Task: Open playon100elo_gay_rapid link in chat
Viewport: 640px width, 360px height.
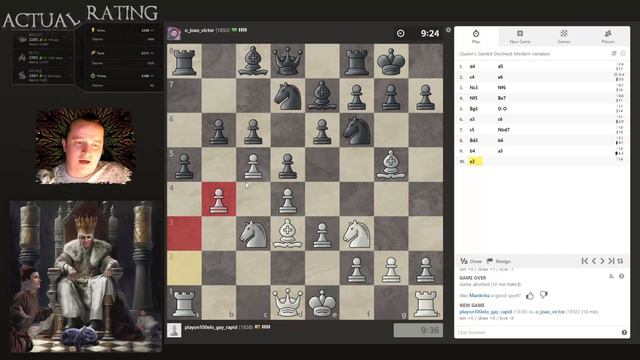Action: (485, 312)
